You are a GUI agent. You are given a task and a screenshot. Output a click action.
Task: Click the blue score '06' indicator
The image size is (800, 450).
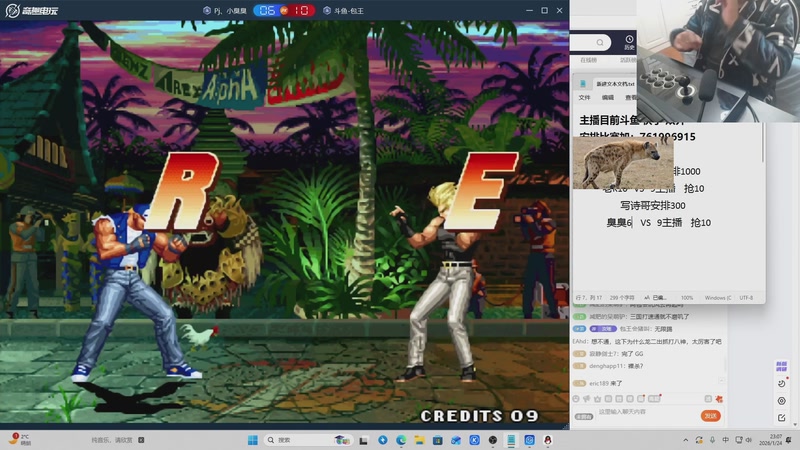(267, 10)
